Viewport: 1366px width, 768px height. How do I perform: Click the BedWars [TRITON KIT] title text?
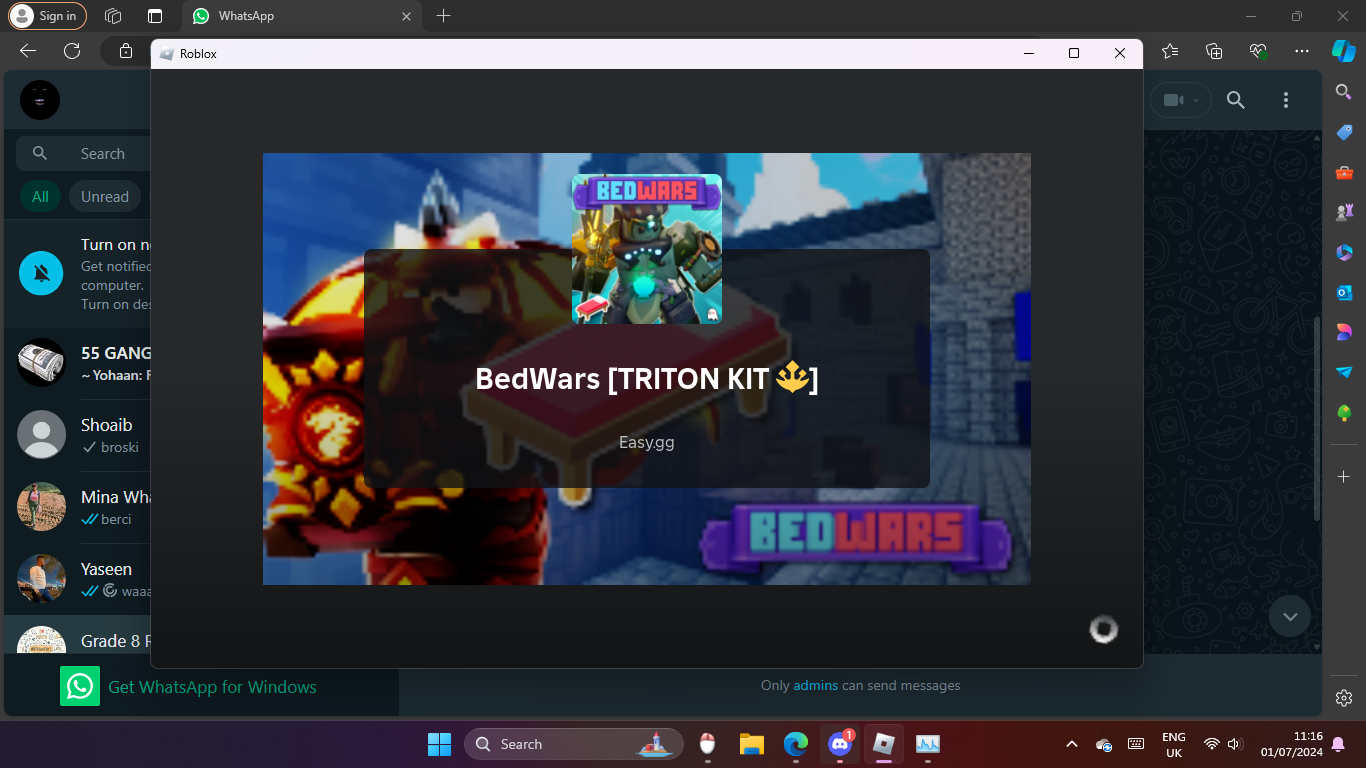pos(647,379)
